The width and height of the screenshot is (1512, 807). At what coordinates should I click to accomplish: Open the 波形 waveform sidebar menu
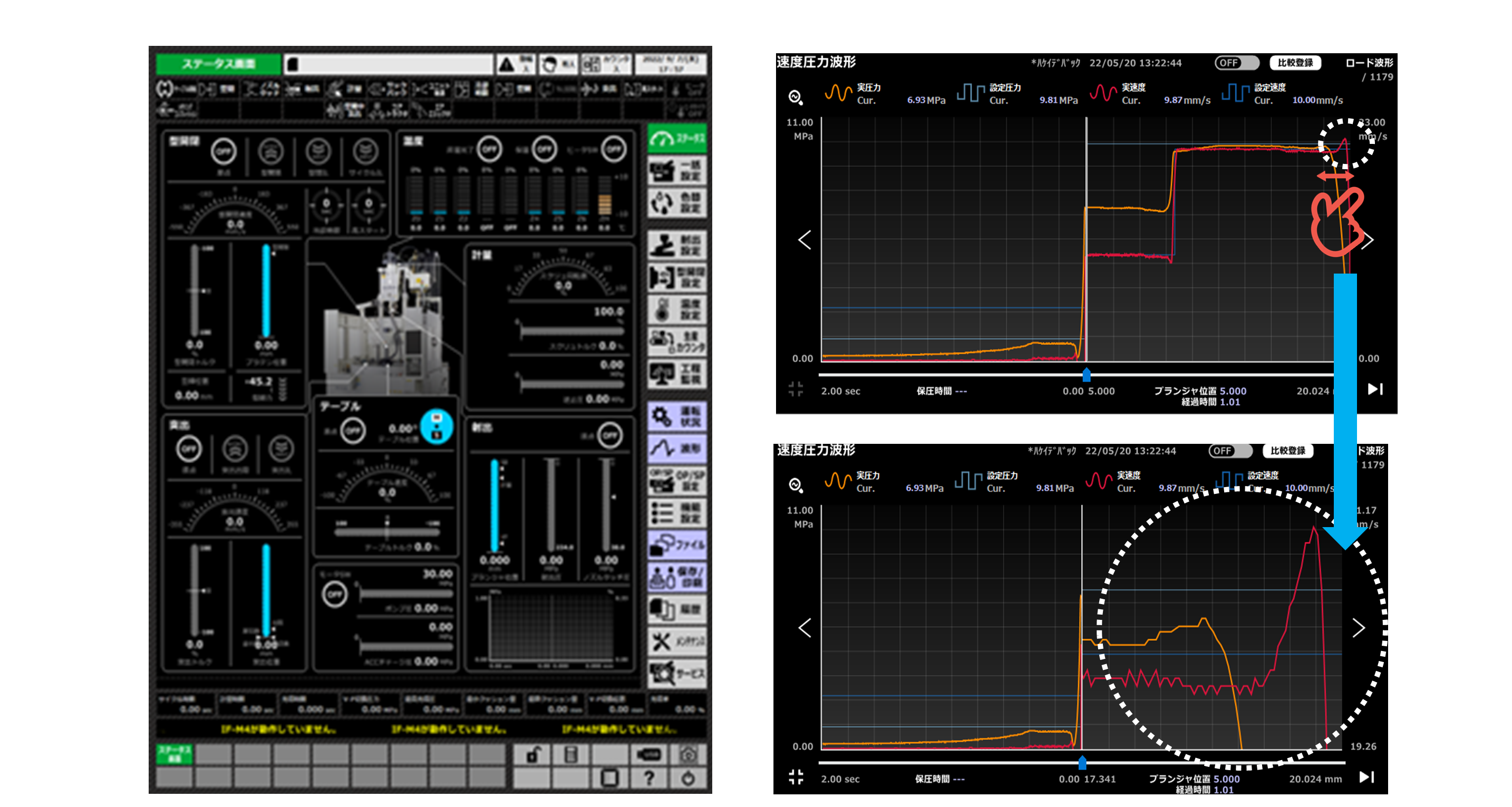(677, 449)
